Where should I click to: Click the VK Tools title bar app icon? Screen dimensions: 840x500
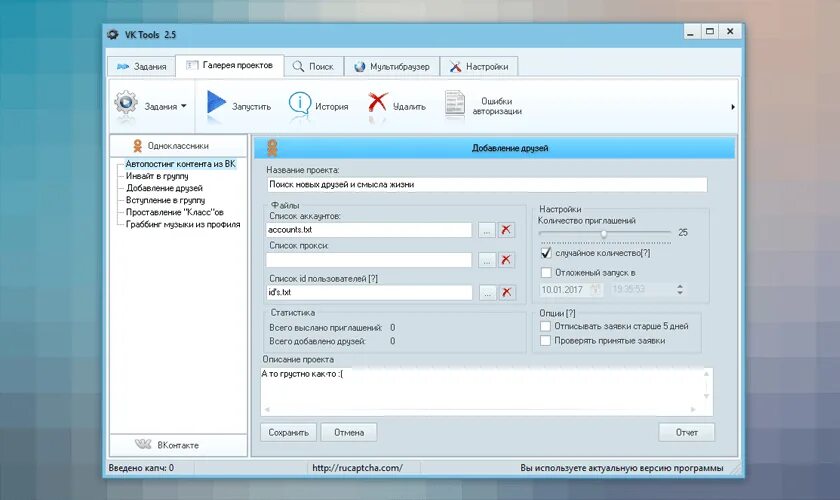pos(113,34)
